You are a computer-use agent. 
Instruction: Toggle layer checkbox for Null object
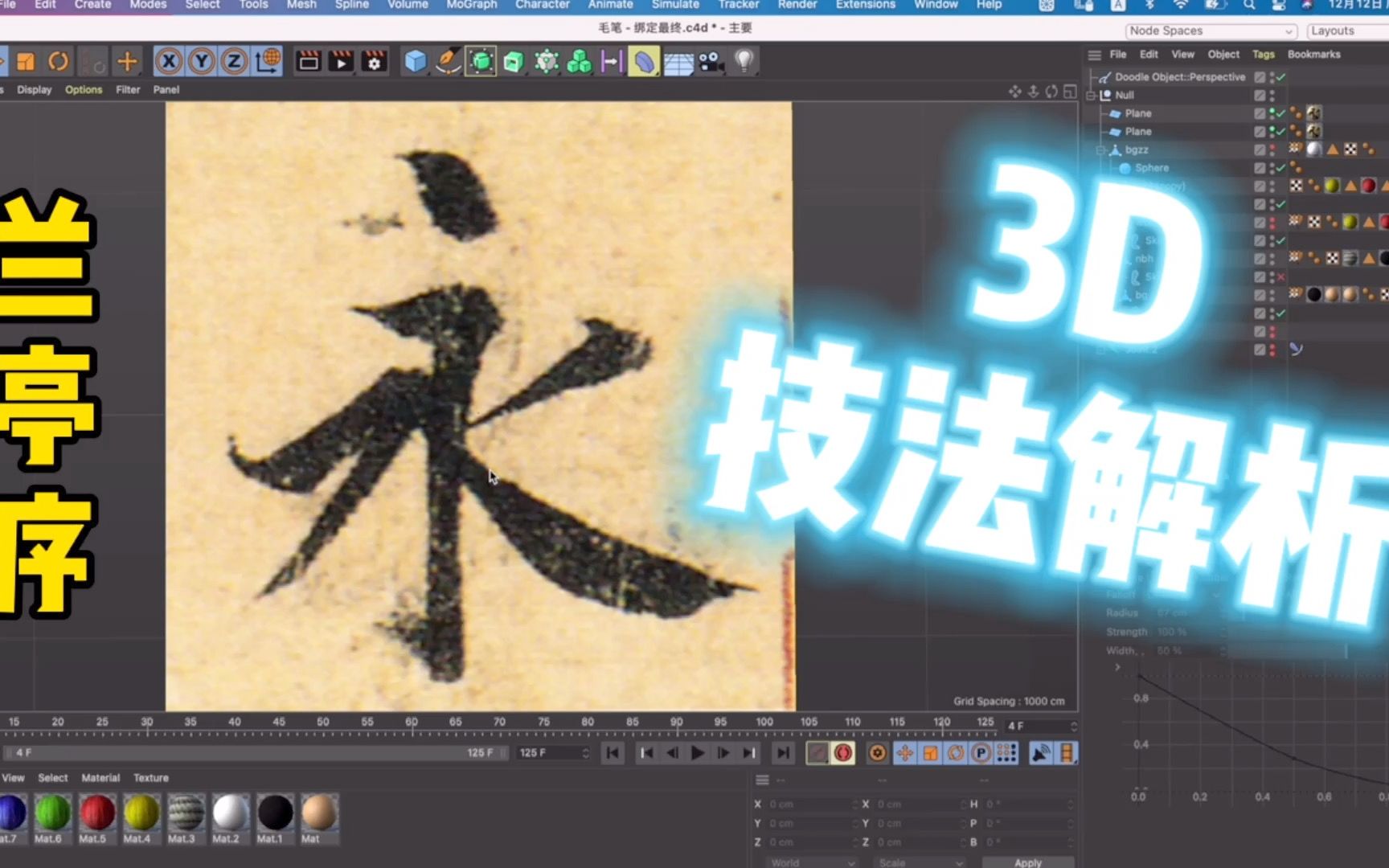tap(1260, 95)
